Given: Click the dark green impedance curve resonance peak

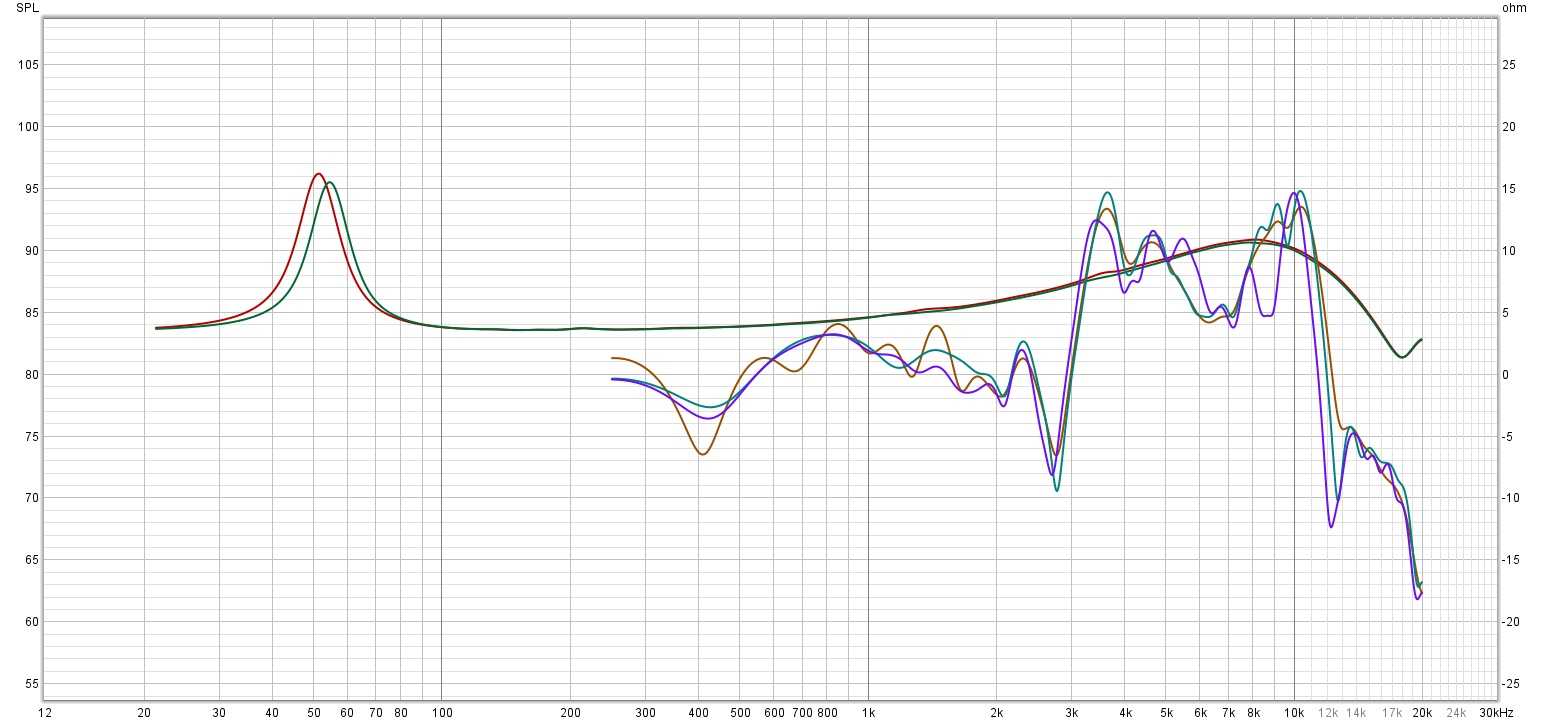Looking at the screenshot, I should pyautogui.click(x=329, y=183).
